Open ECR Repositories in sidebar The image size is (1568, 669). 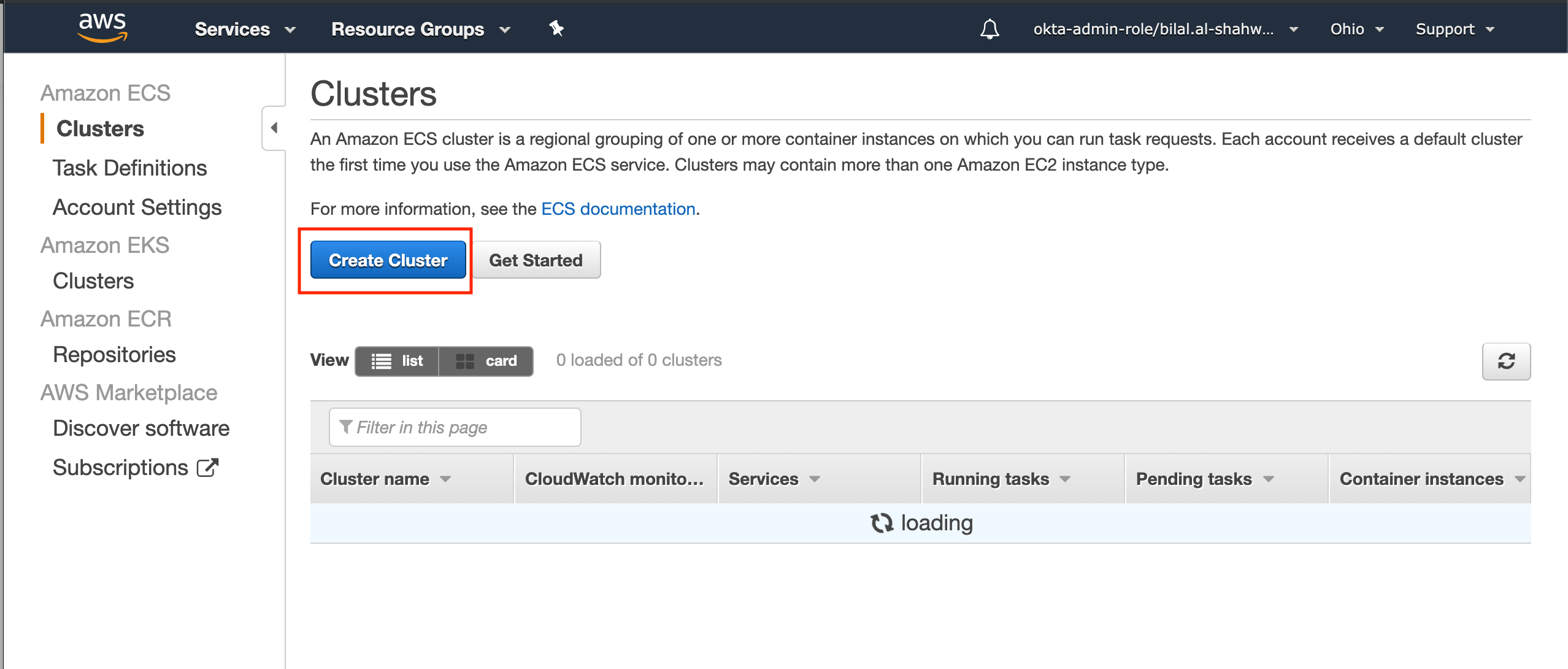coord(114,354)
